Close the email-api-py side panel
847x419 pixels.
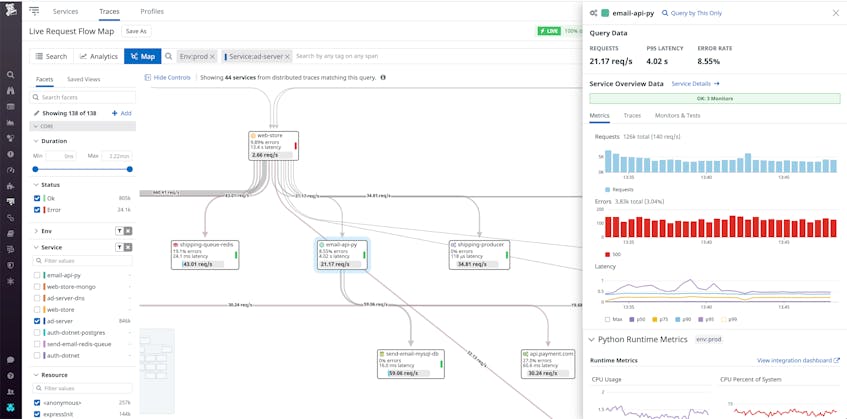(x=836, y=13)
